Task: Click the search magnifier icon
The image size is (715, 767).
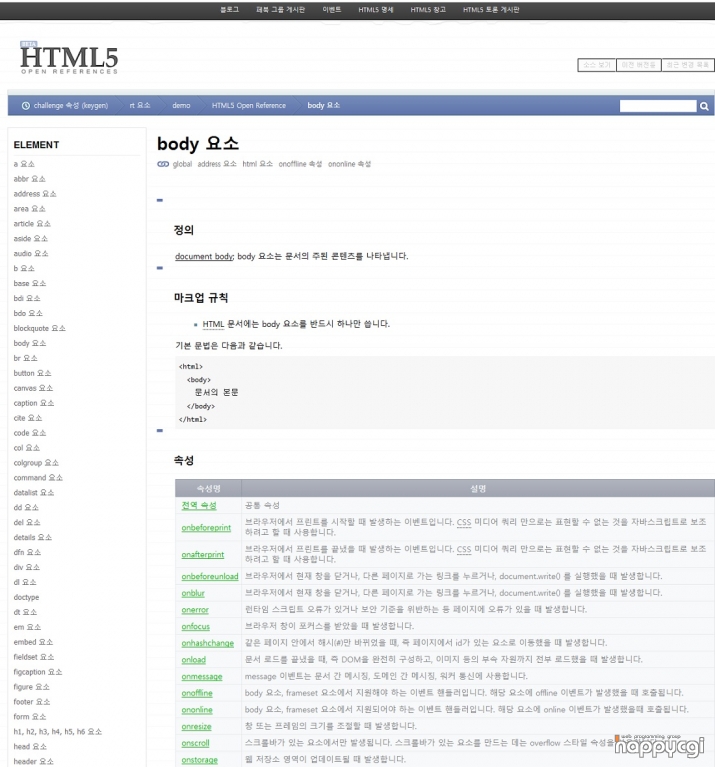Action: coord(704,106)
